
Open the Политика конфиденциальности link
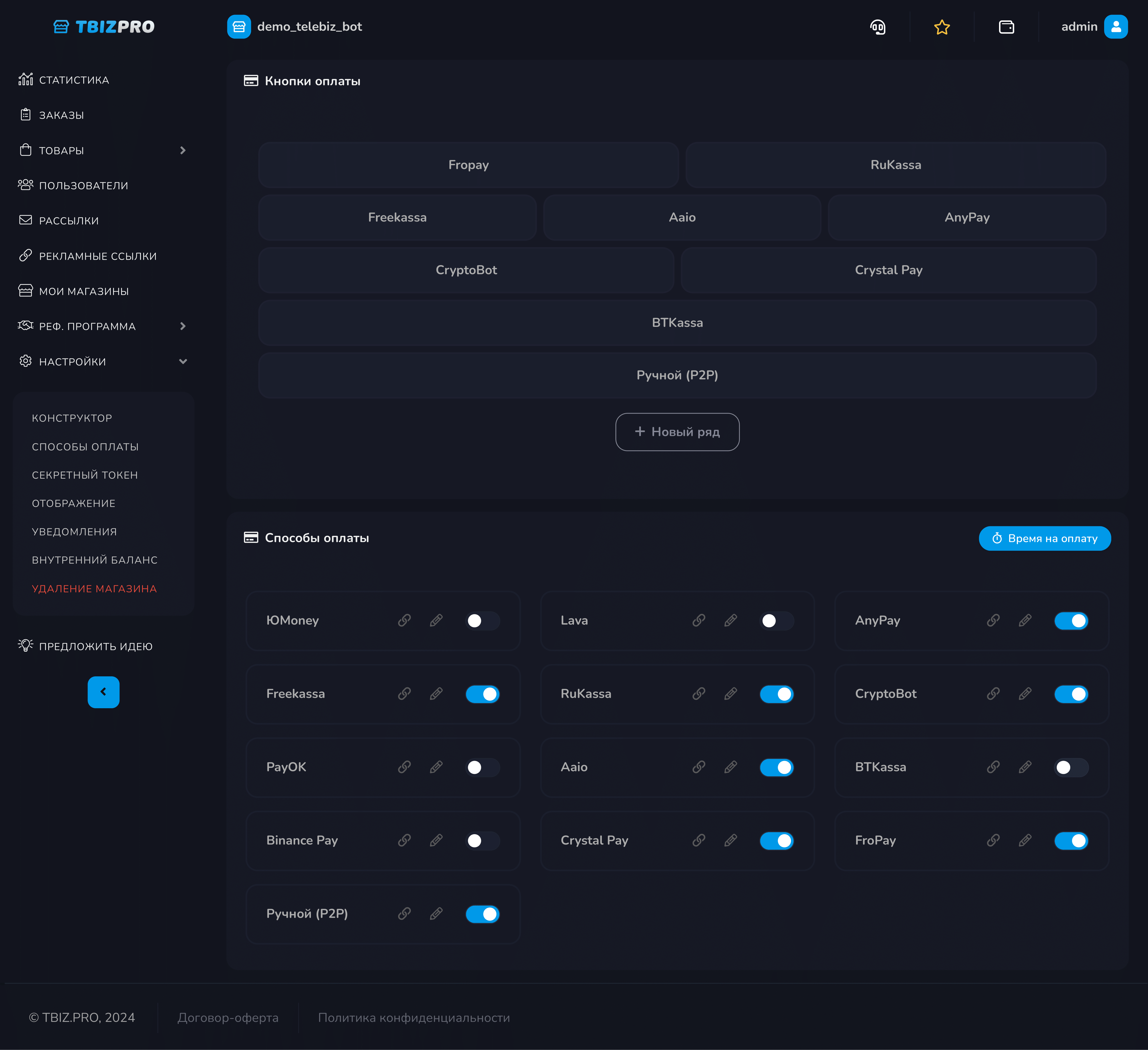click(x=414, y=1018)
